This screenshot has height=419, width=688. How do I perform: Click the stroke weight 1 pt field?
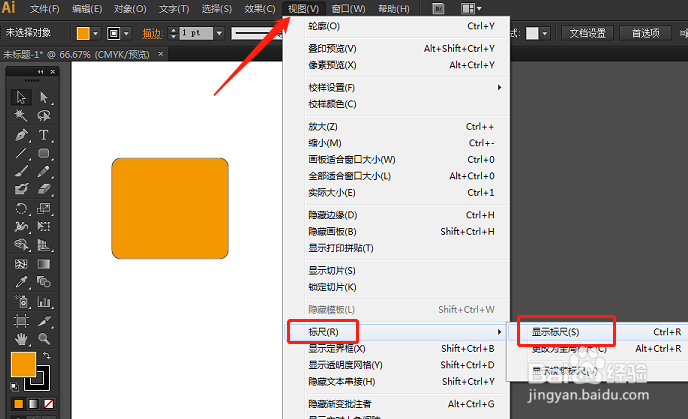[x=197, y=33]
